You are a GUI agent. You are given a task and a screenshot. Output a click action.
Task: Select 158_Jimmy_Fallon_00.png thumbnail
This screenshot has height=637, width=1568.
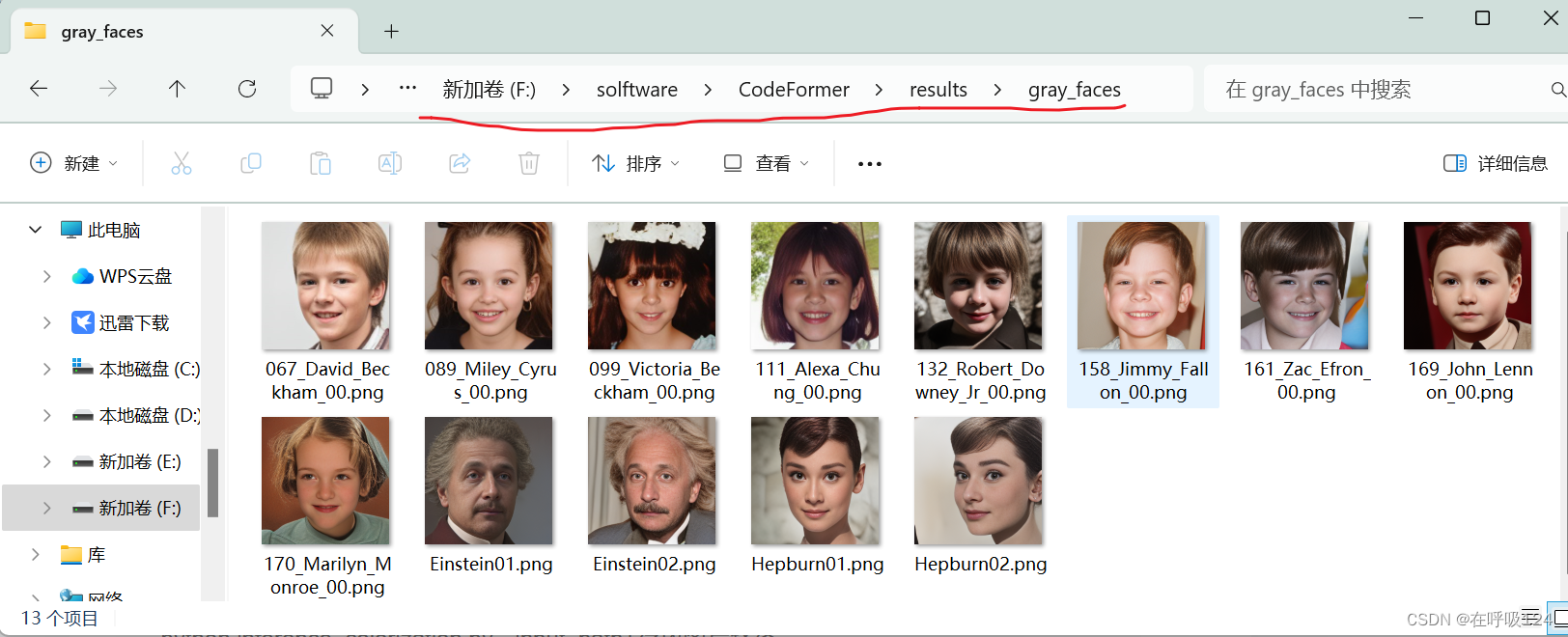[1141, 286]
